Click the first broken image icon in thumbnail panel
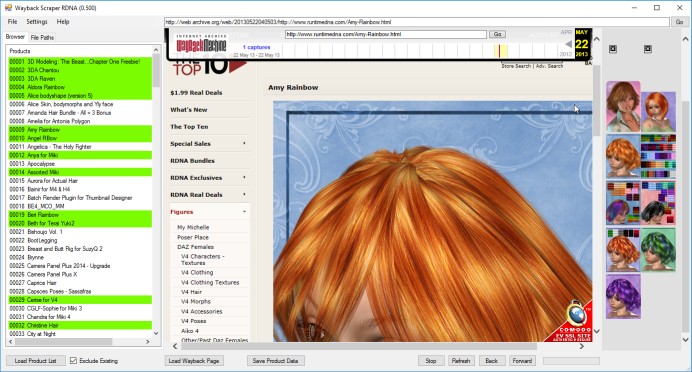 point(613,49)
